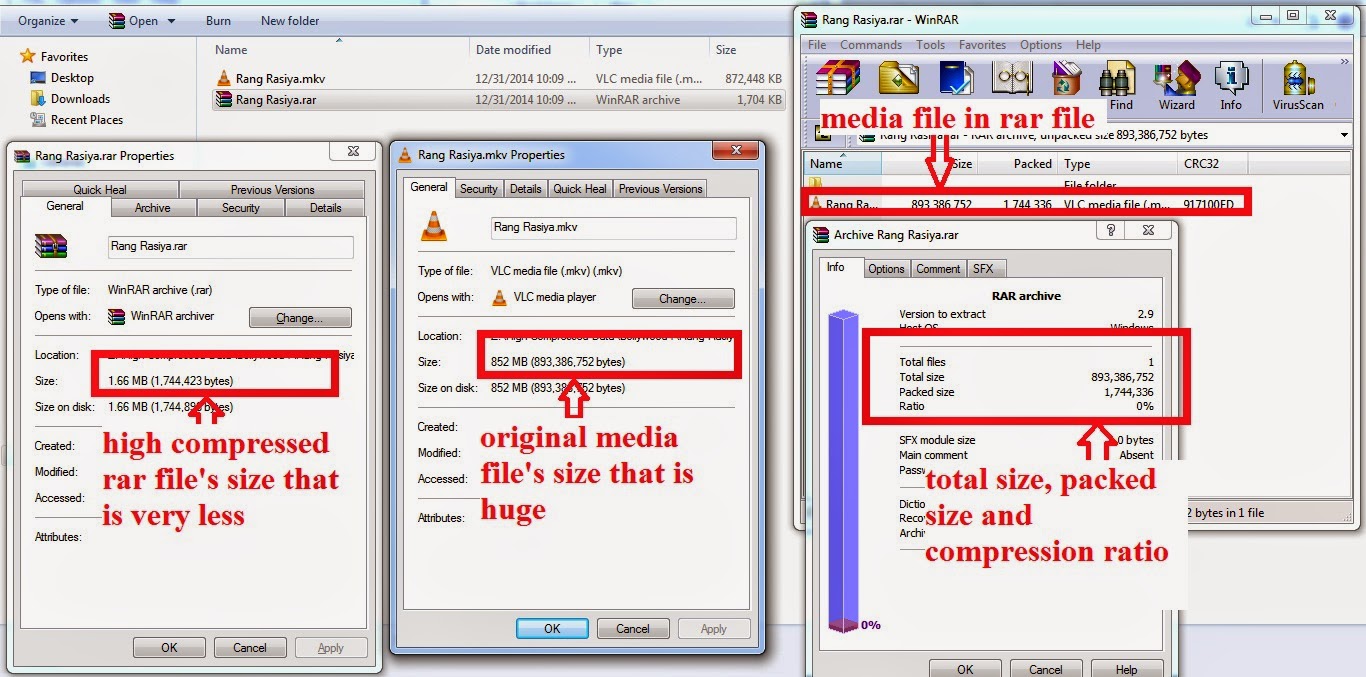Select the Rang Rasiya.mkv row in Explorer

pyautogui.click(x=499, y=78)
